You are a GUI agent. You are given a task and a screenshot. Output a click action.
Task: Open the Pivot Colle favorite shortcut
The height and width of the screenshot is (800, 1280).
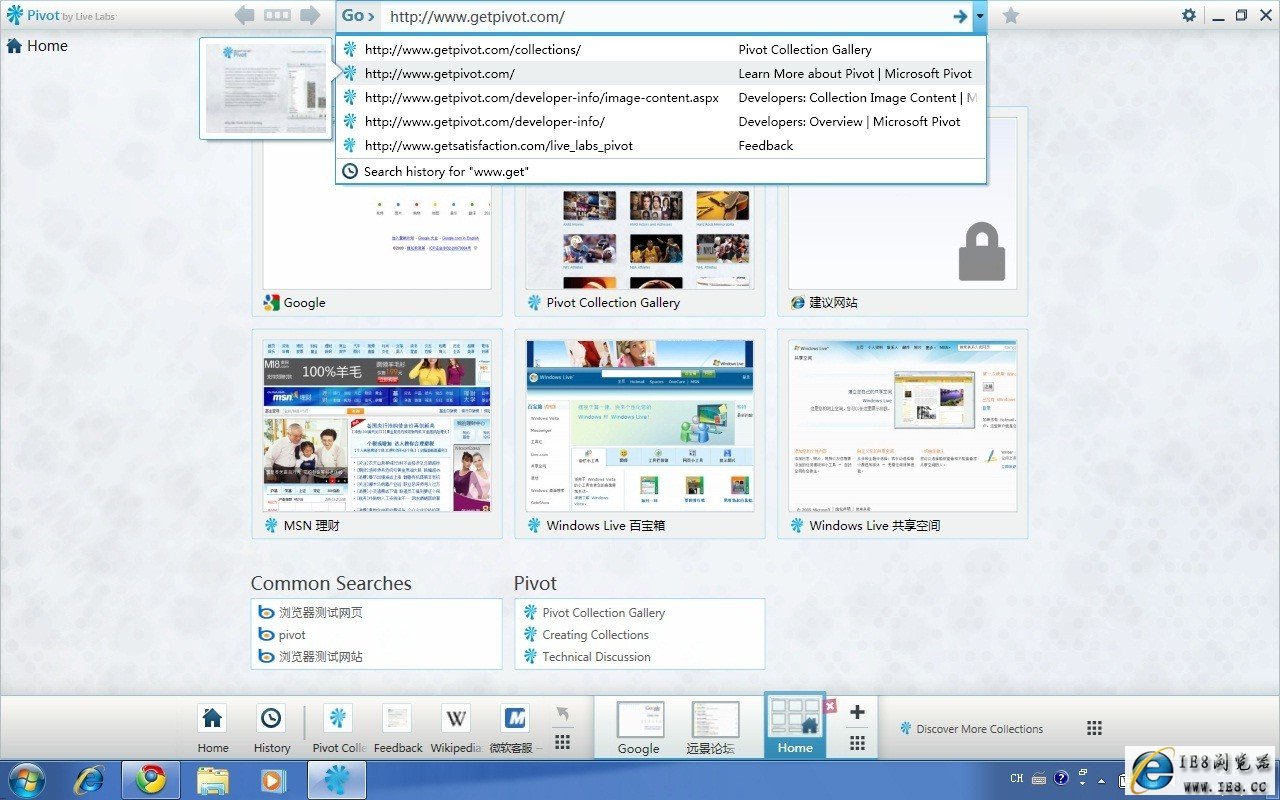coord(339,728)
